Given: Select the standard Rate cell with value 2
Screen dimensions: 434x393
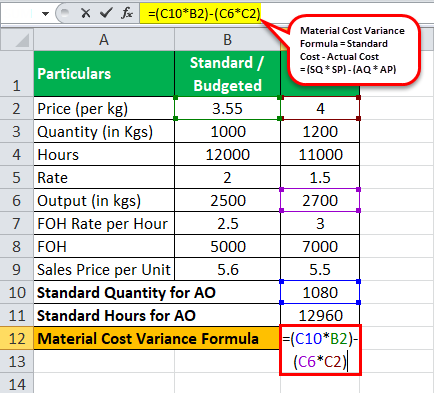Looking at the screenshot, I should point(227,178).
